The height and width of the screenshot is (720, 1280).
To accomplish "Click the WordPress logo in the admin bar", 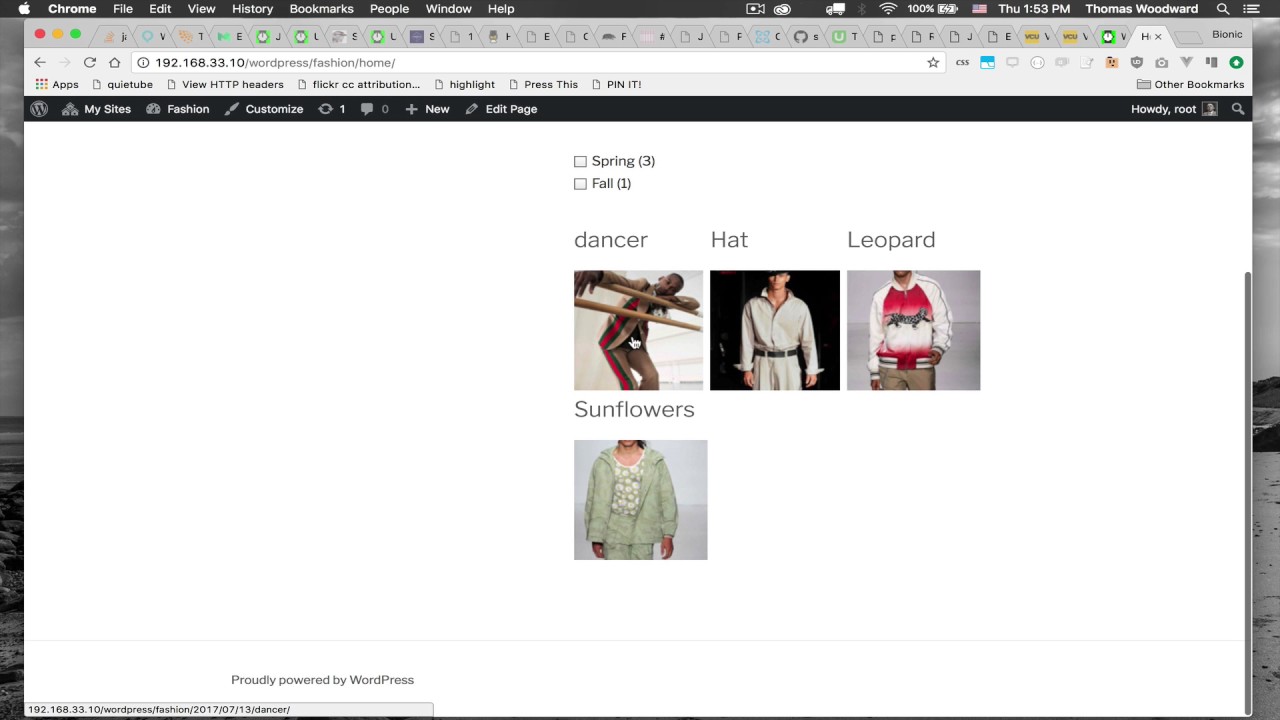I will point(39,109).
